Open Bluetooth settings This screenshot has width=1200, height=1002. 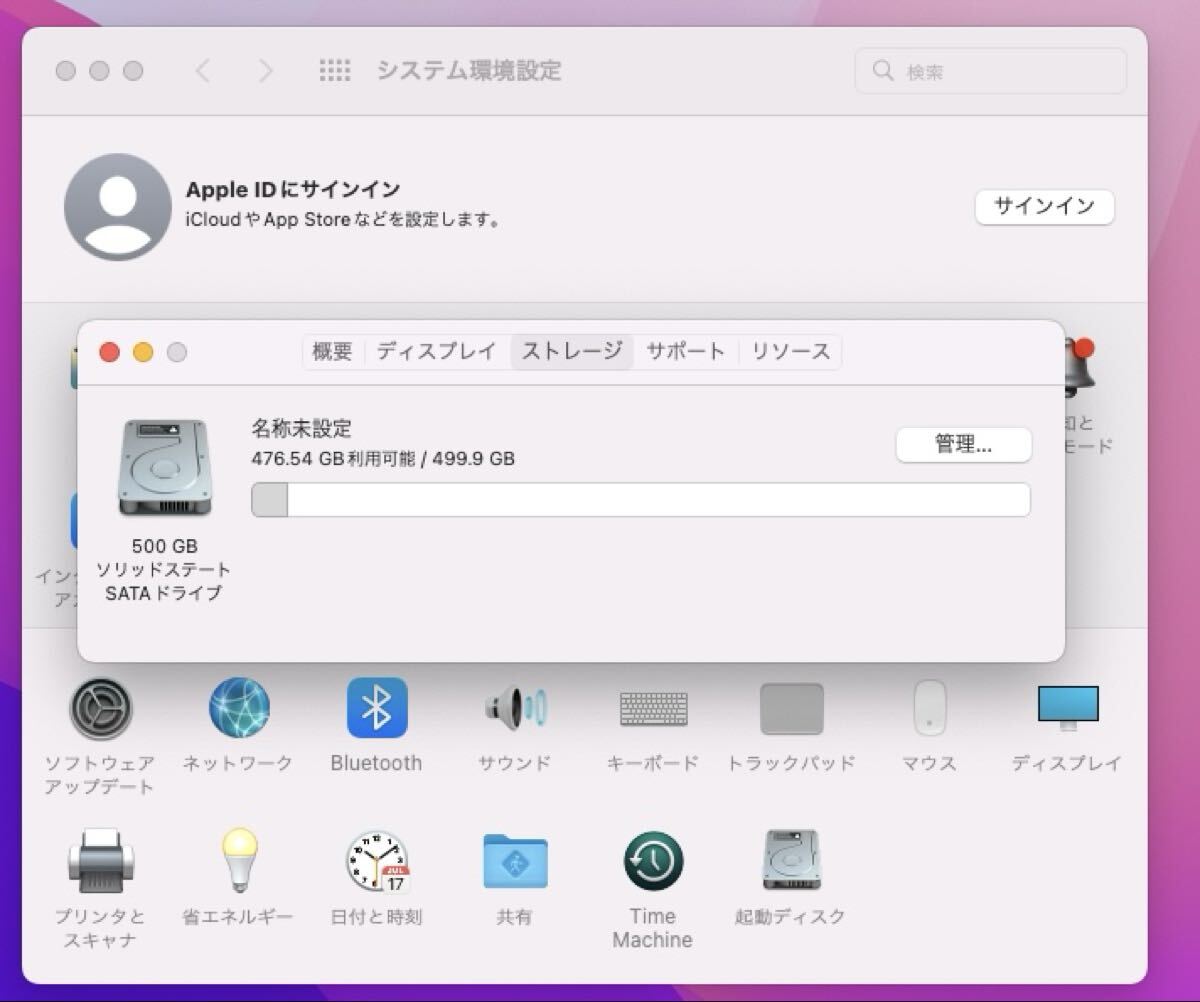[x=376, y=709]
